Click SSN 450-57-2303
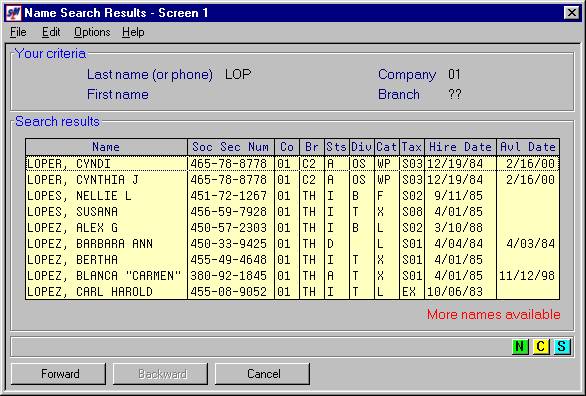 pos(229,228)
